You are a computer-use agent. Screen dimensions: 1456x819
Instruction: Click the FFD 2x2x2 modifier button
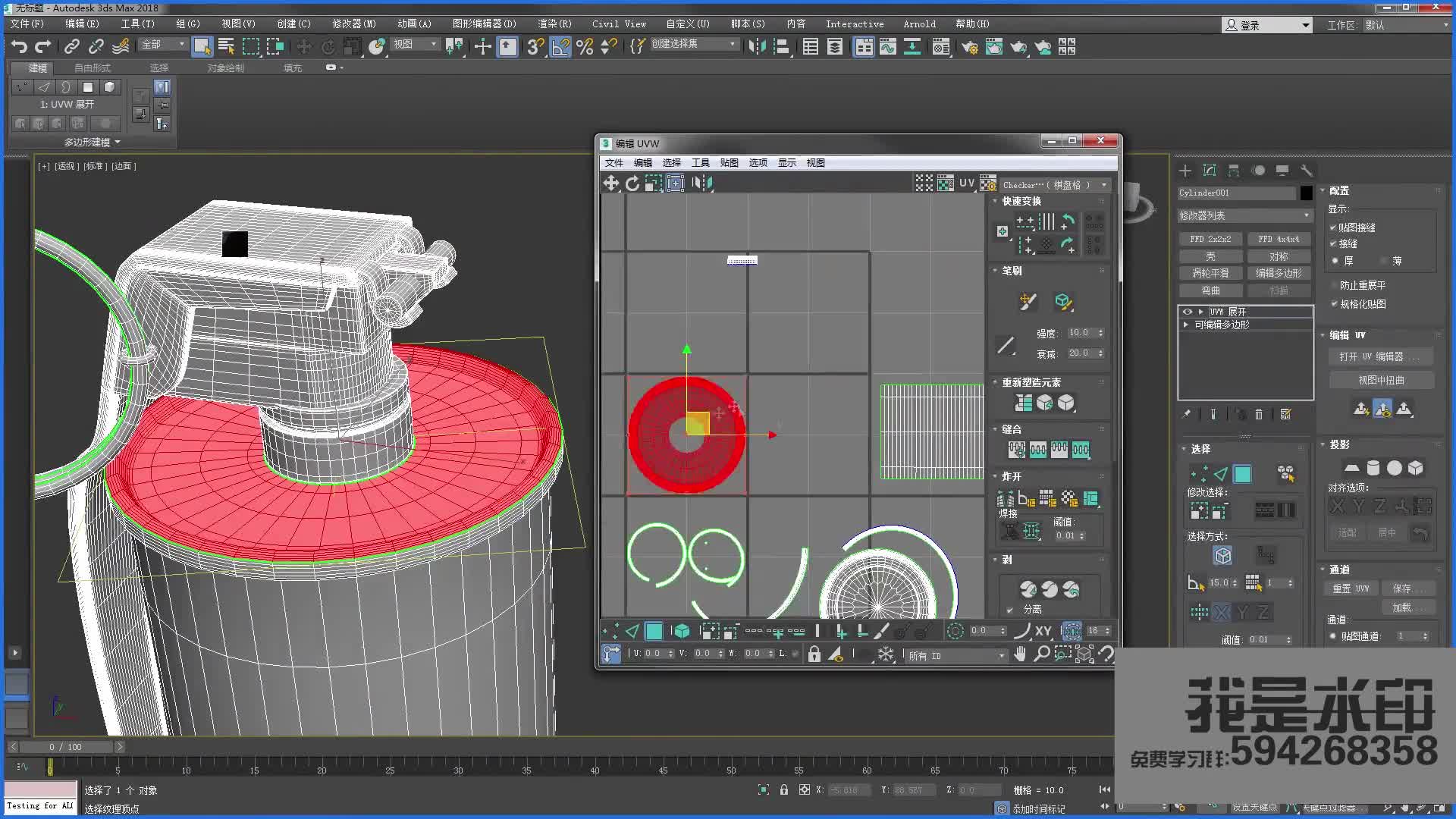(1211, 238)
